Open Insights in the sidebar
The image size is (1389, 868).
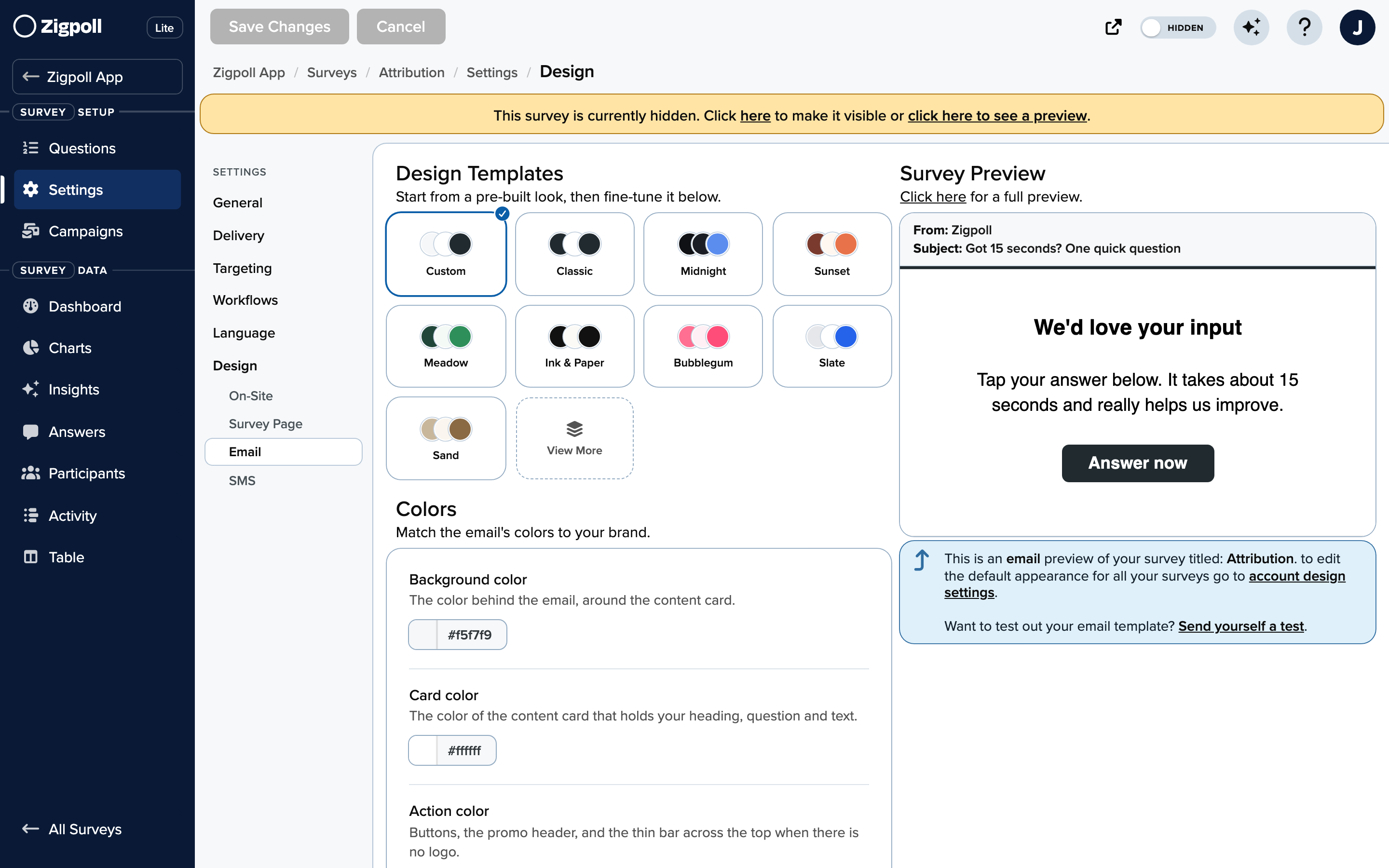pos(97,389)
